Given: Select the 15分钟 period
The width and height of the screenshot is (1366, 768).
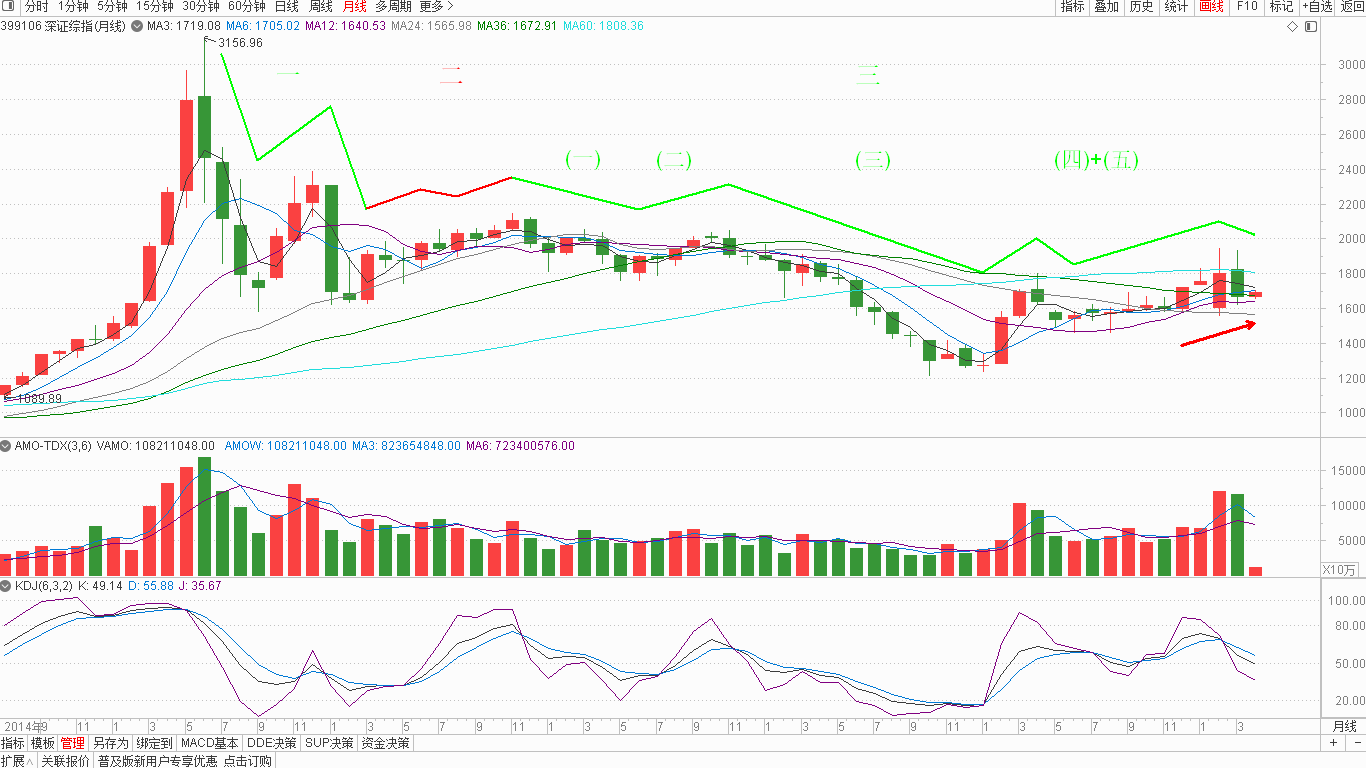Looking at the screenshot, I should click(155, 6).
